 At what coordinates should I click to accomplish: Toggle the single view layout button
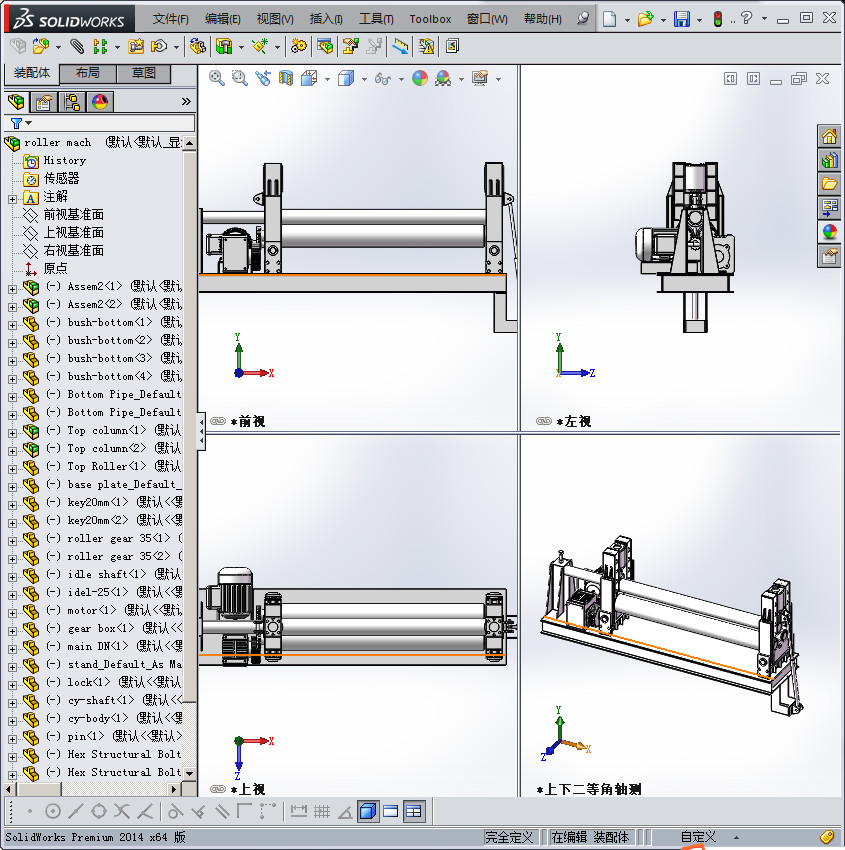point(390,812)
